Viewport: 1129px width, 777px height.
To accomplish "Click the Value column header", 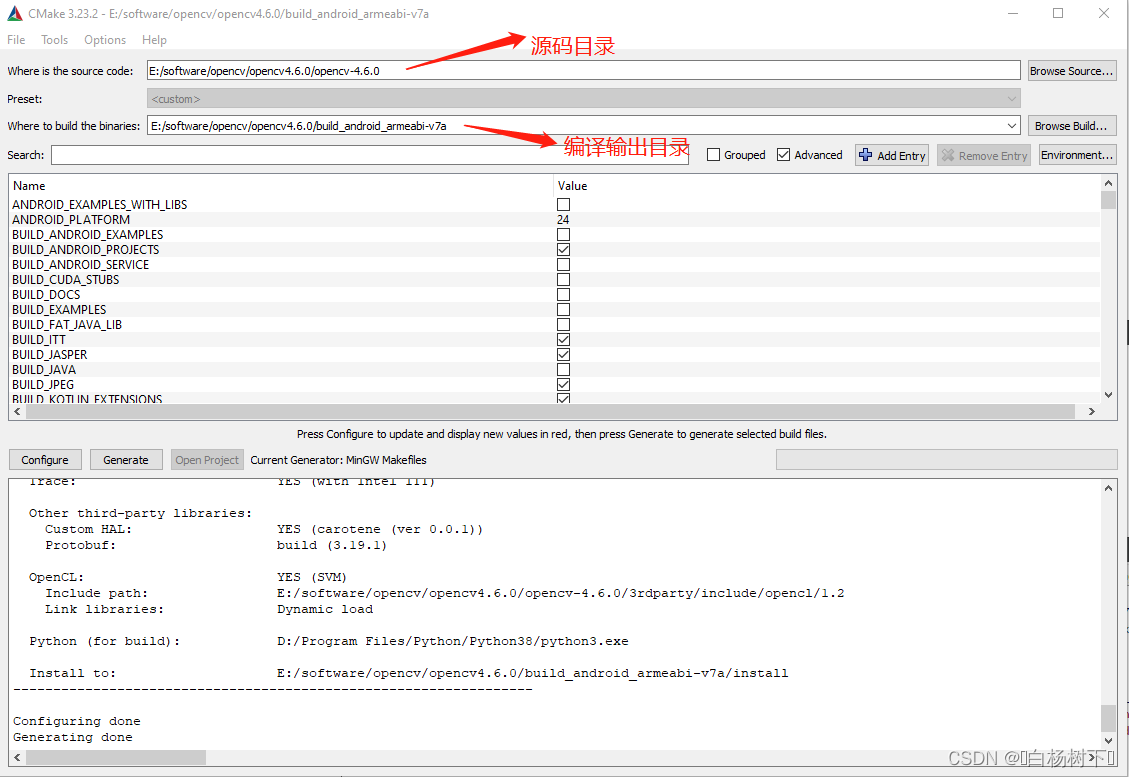I will (572, 186).
